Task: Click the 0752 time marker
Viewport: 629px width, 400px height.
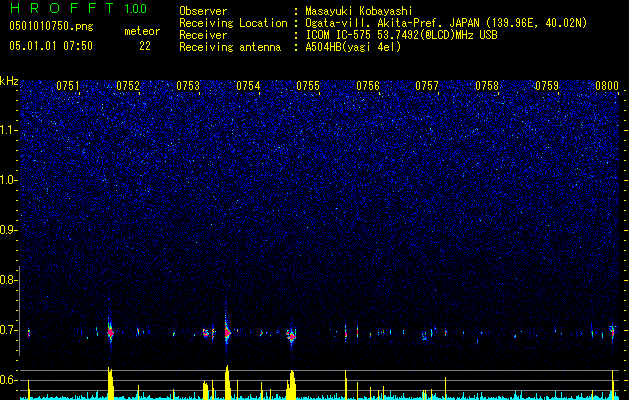Action: pyautogui.click(x=128, y=85)
